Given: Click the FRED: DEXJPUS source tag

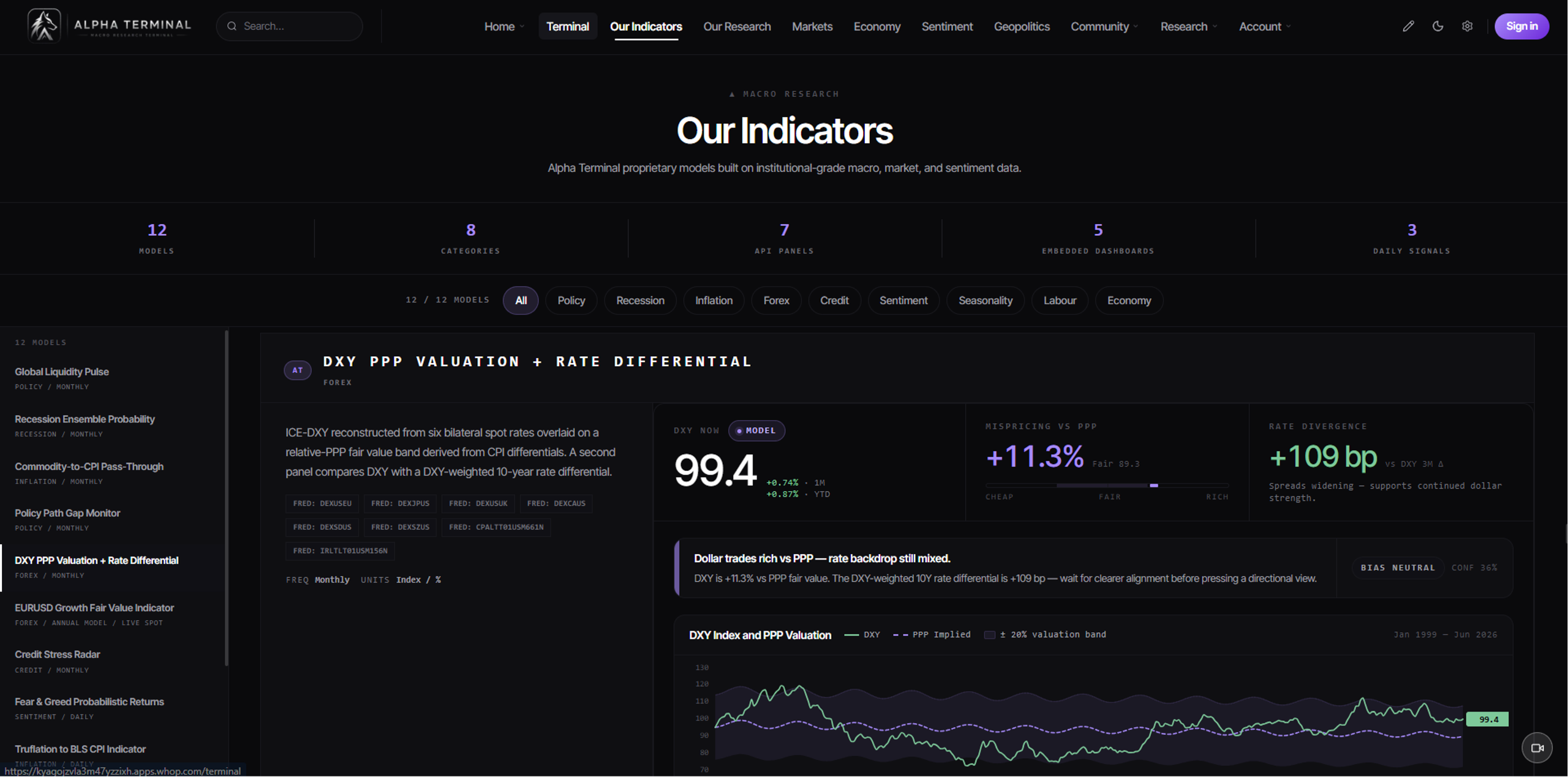Looking at the screenshot, I should pos(400,503).
